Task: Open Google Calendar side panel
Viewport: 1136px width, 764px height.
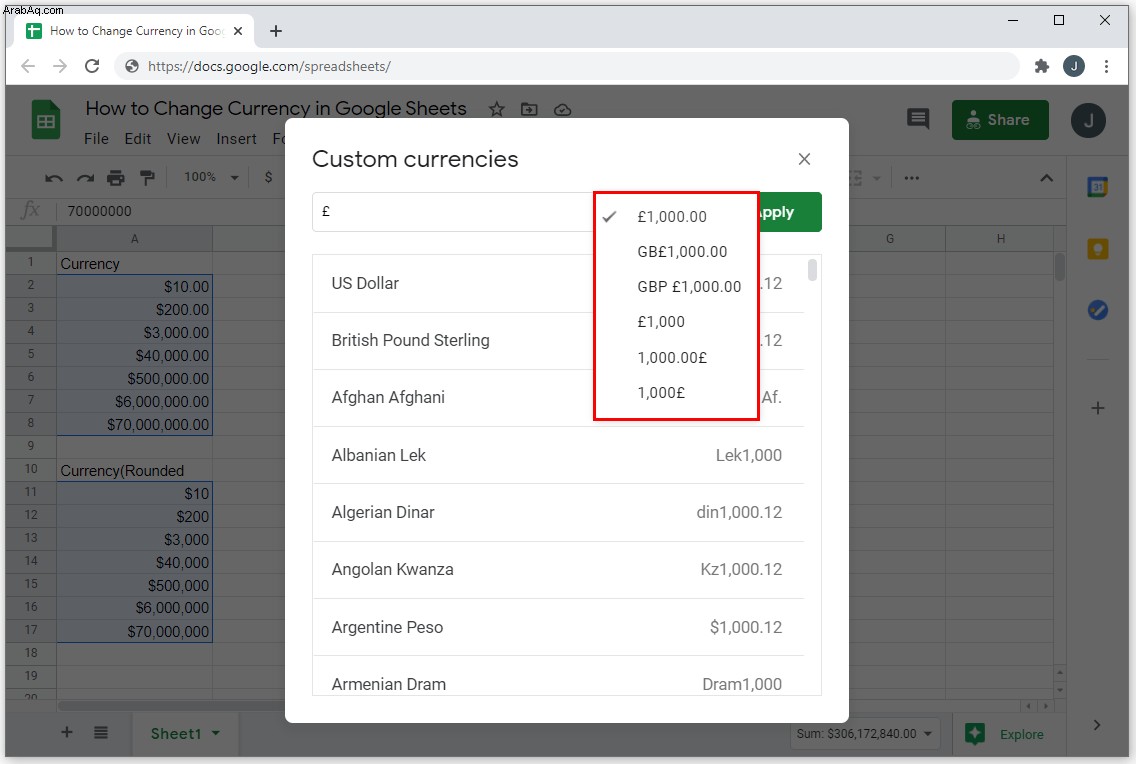Action: [1098, 188]
